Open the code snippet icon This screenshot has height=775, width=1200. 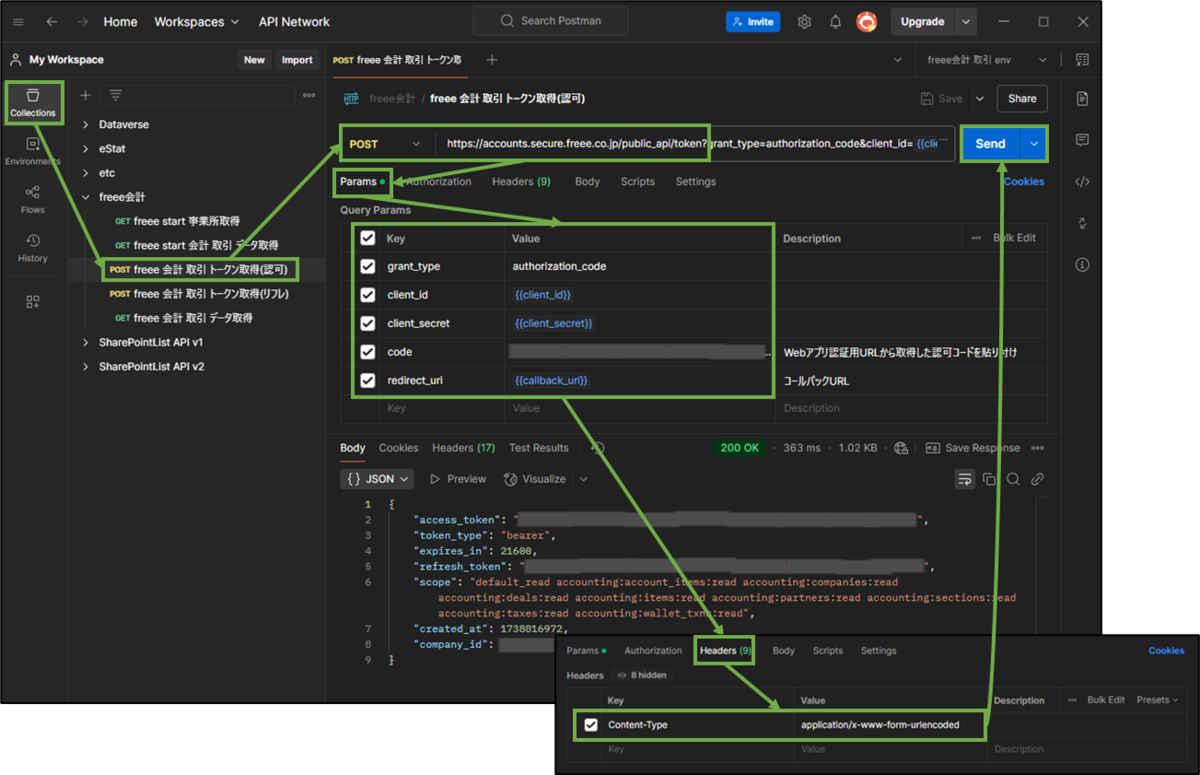click(x=1082, y=181)
